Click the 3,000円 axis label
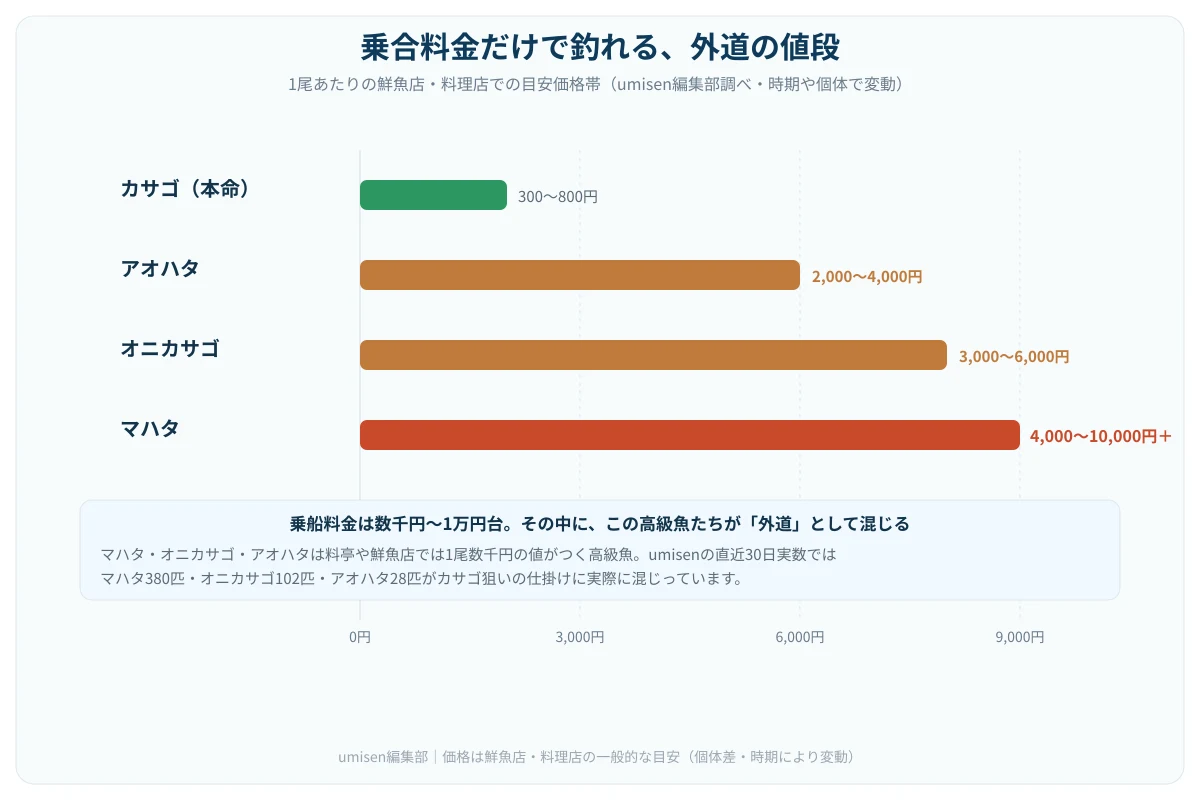Screen dimensions: 1200x800 580,637
